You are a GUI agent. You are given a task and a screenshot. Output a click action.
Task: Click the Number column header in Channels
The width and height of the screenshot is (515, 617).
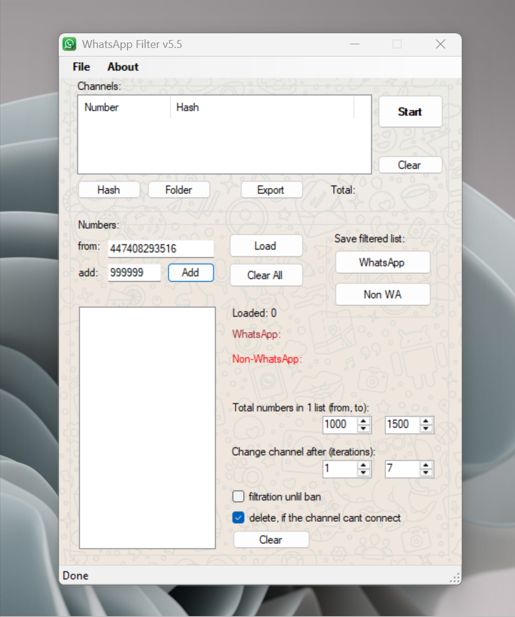point(126,107)
